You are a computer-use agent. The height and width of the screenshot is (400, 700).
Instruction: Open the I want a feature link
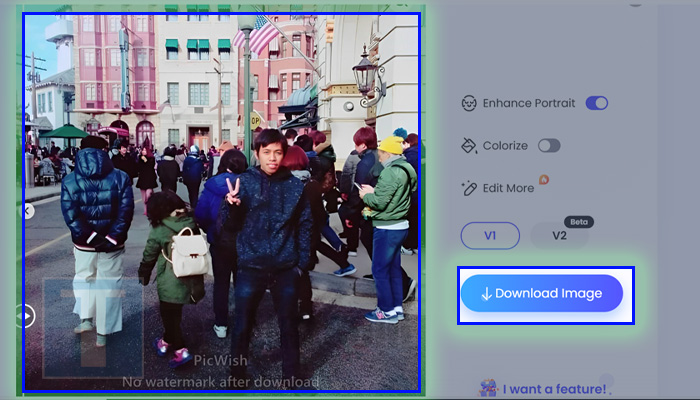[554, 389]
